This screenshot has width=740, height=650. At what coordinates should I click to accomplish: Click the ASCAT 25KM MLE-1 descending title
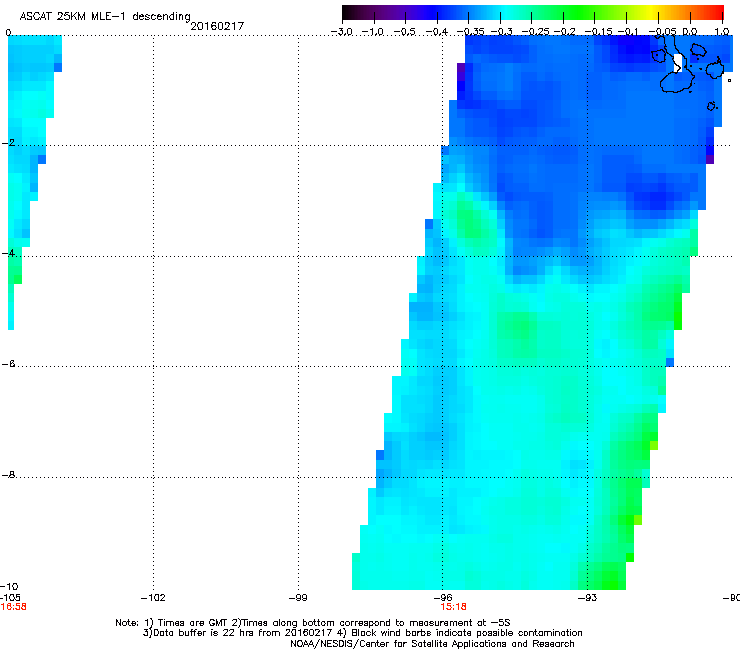tap(105, 16)
